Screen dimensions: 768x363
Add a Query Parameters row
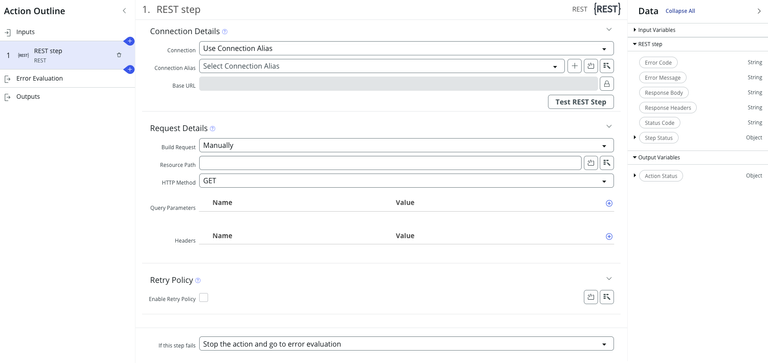pos(609,203)
